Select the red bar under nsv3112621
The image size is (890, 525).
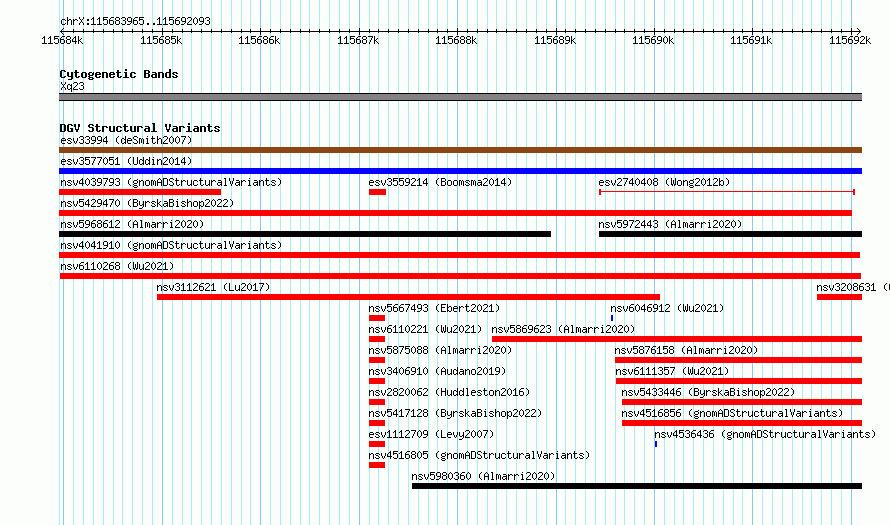[x=408, y=297]
